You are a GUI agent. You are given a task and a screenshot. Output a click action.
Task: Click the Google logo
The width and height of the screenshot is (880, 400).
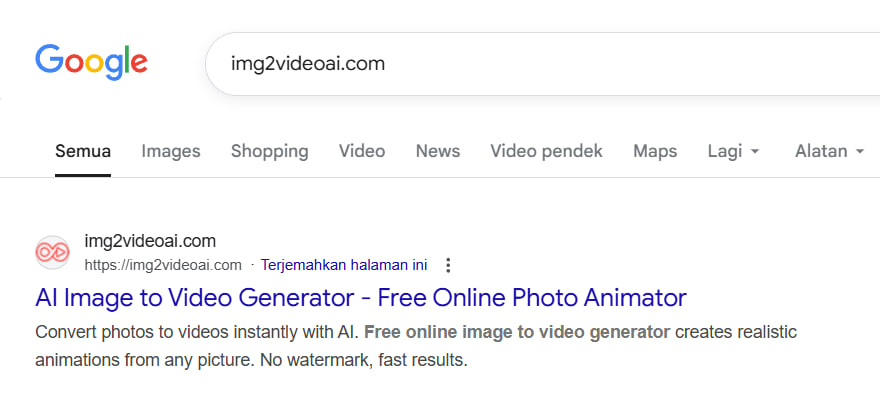click(91, 62)
